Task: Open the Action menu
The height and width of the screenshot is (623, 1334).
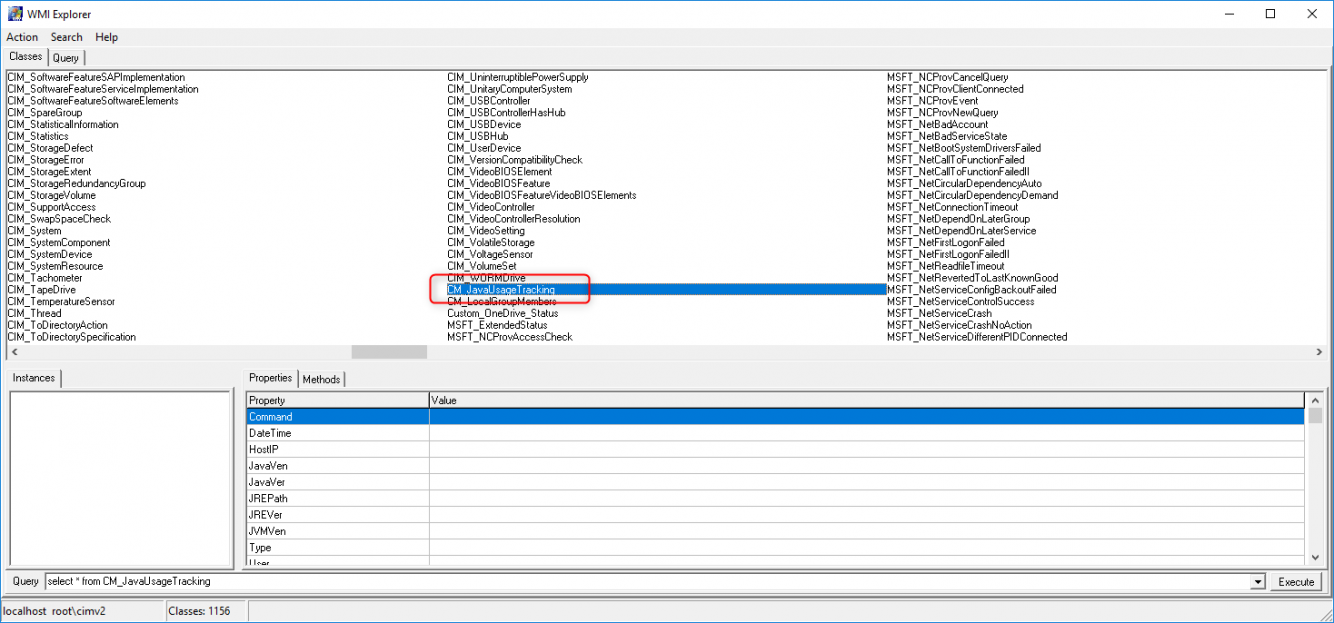Action: point(21,37)
